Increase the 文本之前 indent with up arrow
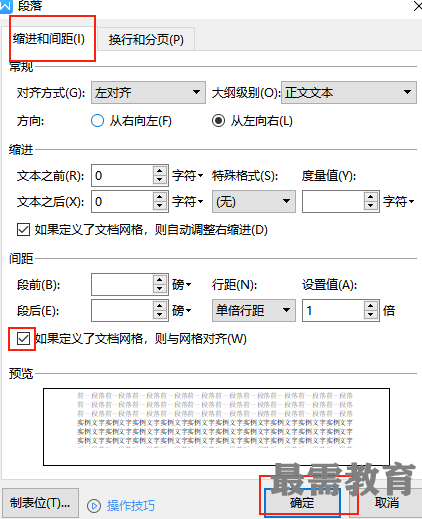This screenshot has width=422, height=519. pos(160,171)
